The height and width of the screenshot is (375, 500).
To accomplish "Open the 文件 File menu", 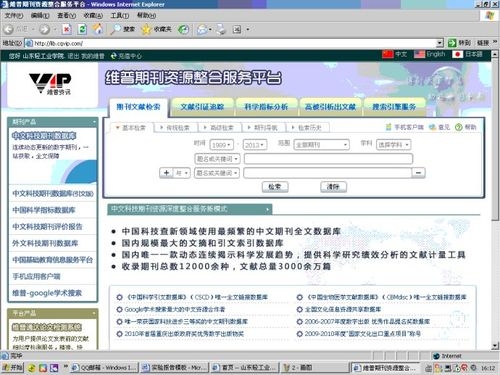I will [x=14, y=15].
